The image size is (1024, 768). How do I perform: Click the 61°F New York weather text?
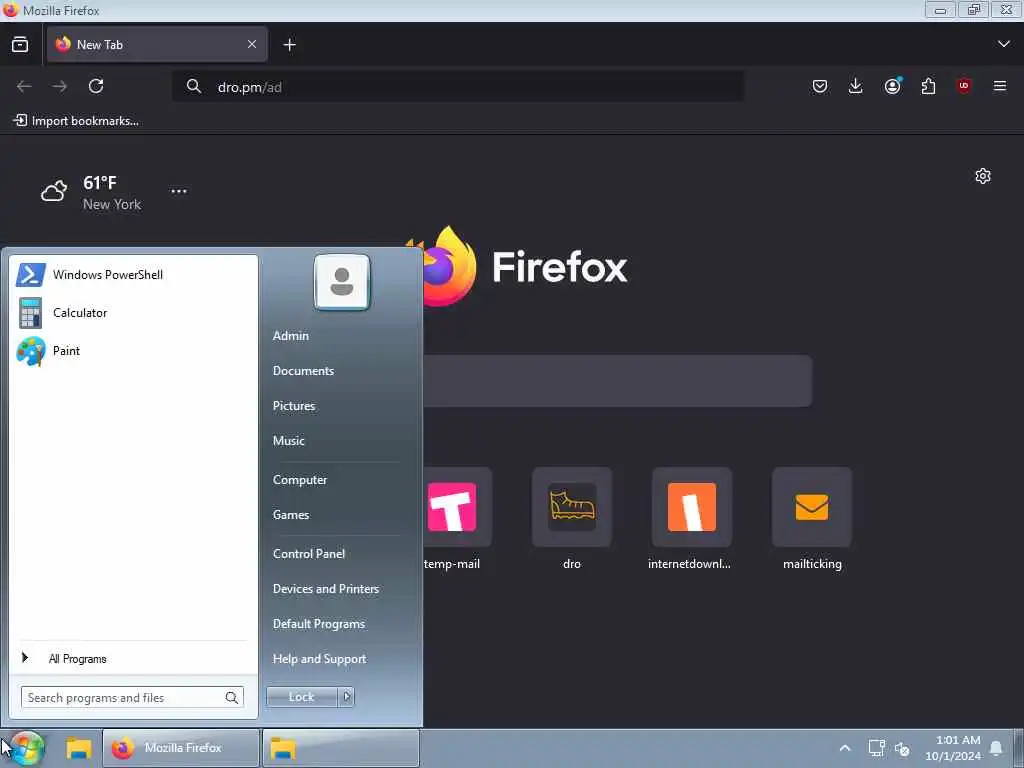(x=112, y=193)
